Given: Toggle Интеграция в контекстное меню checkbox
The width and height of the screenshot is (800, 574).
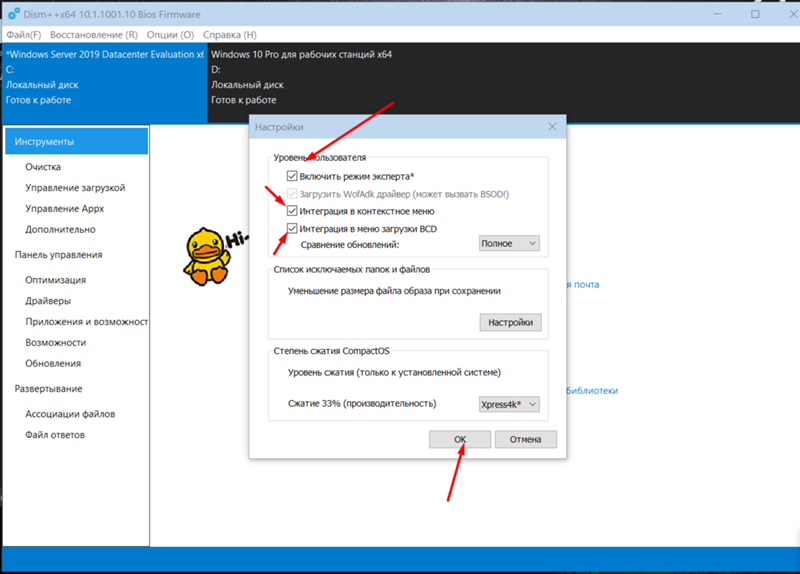Looking at the screenshot, I should point(292,211).
